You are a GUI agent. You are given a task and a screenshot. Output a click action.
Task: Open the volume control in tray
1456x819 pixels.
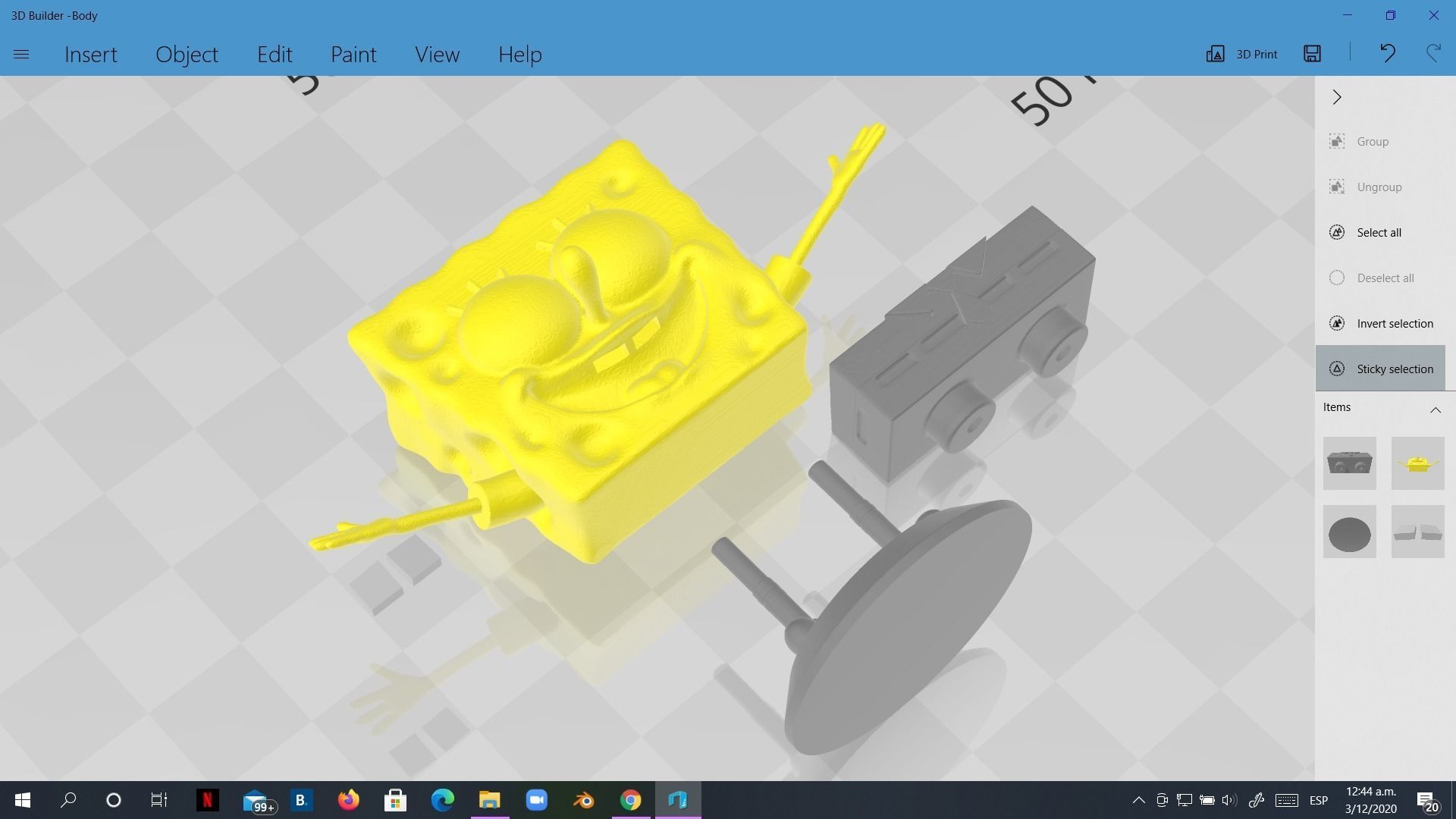[1229, 800]
